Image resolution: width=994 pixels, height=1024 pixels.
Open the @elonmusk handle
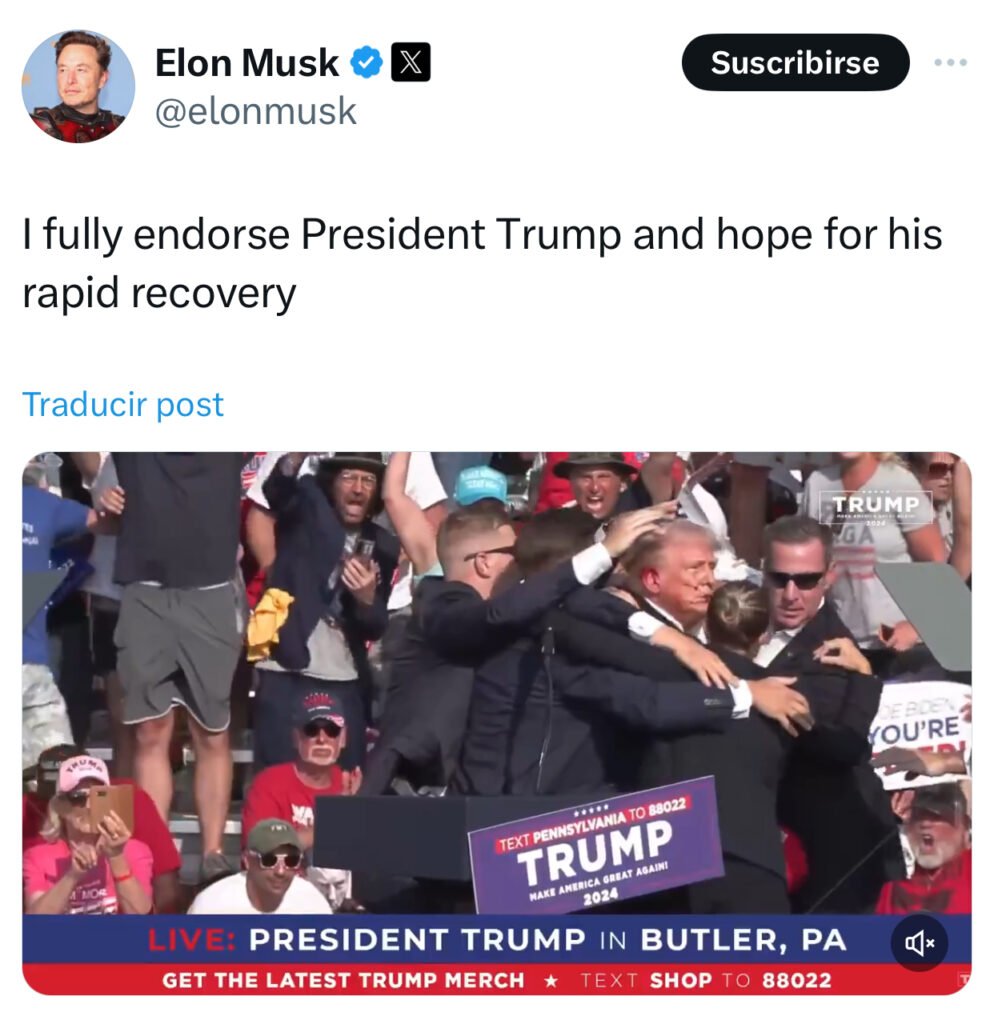255,111
